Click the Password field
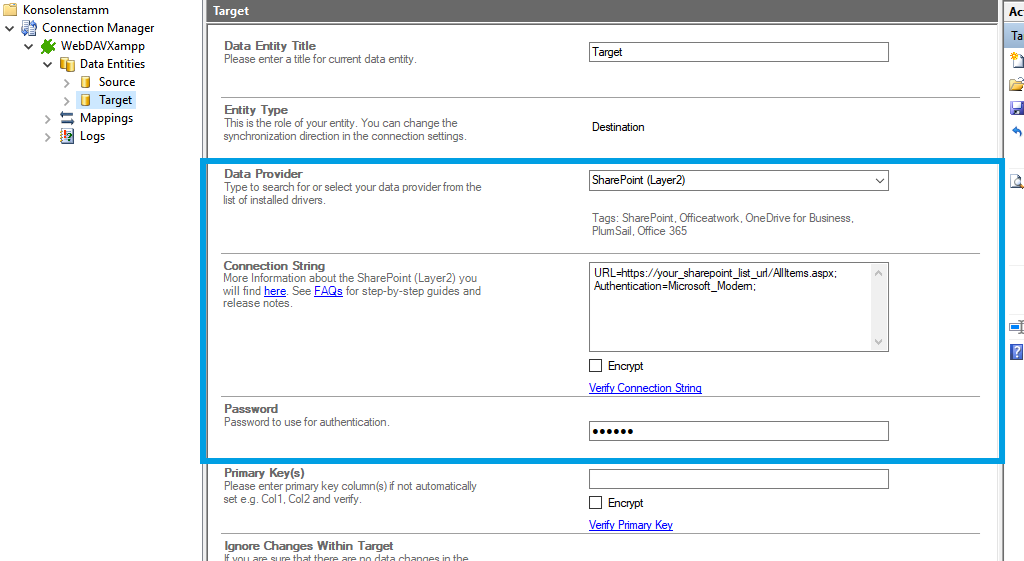Image resolution: width=1024 pixels, height=561 pixels. point(739,431)
